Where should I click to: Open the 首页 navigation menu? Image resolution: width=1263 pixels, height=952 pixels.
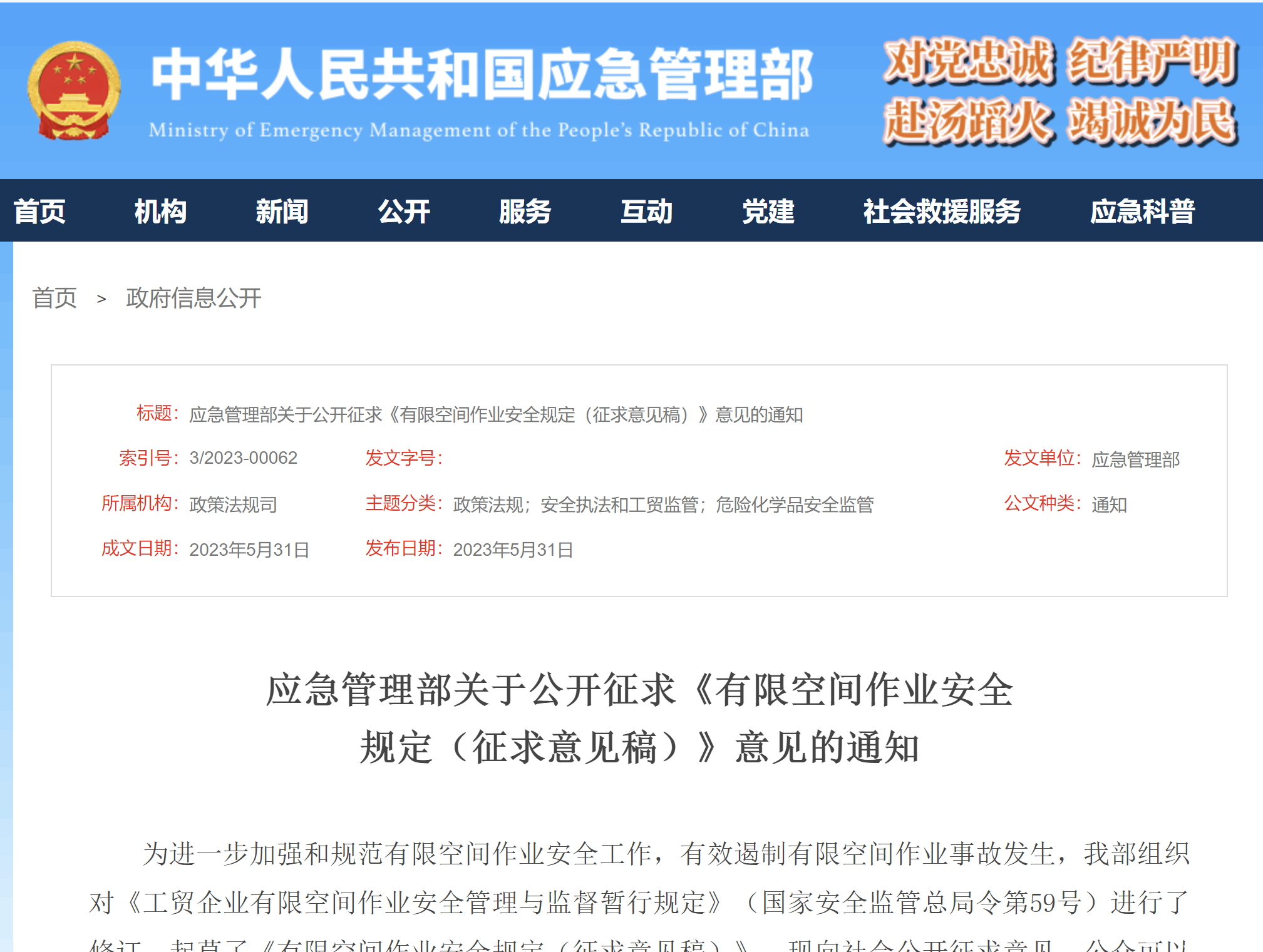[x=39, y=212]
